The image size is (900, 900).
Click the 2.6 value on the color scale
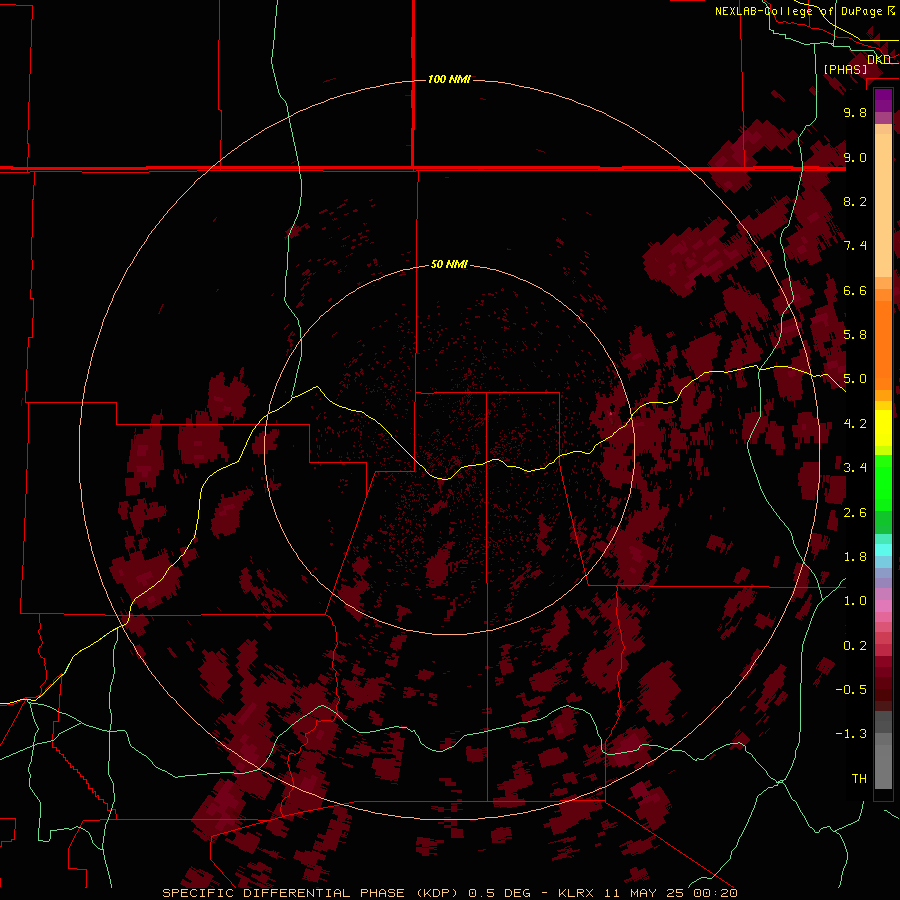point(855,513)
